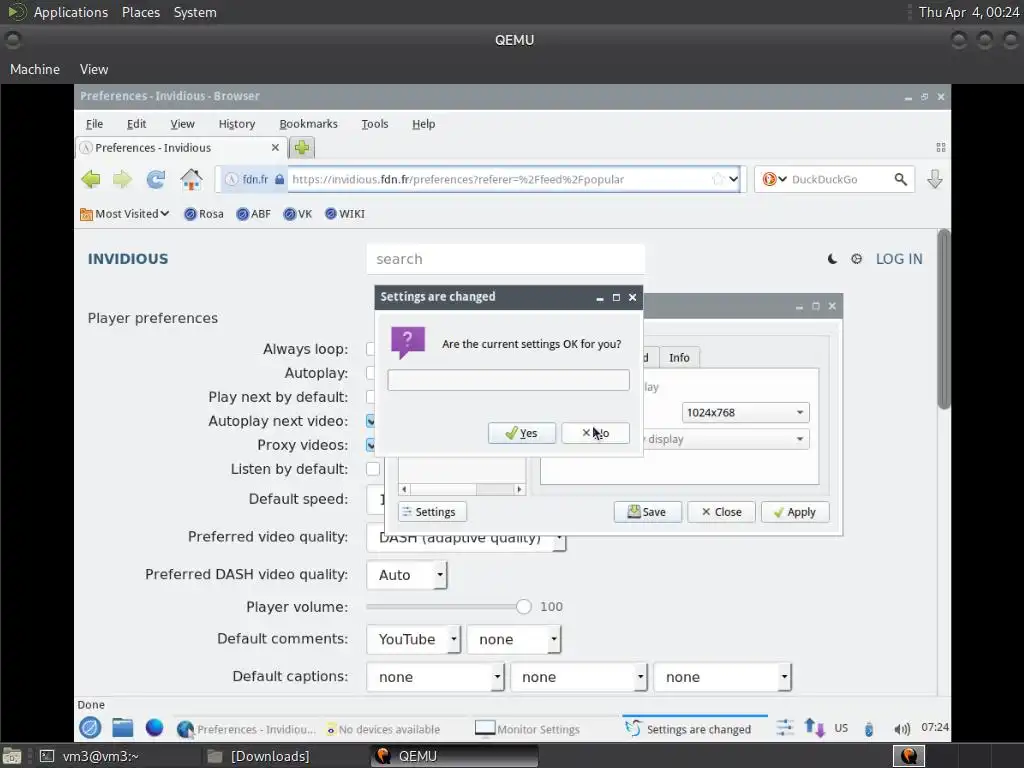Open the URL history dropdown arrow

[733, 179]
